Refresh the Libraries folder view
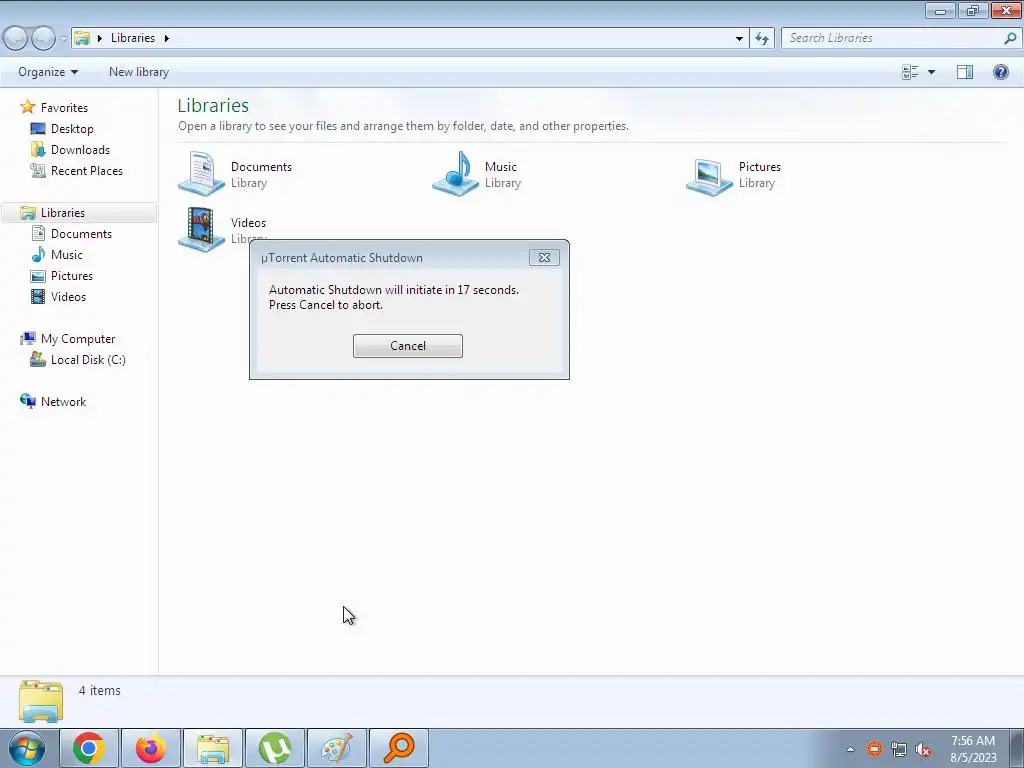The image size is (1024, 768). pos(761,39)
